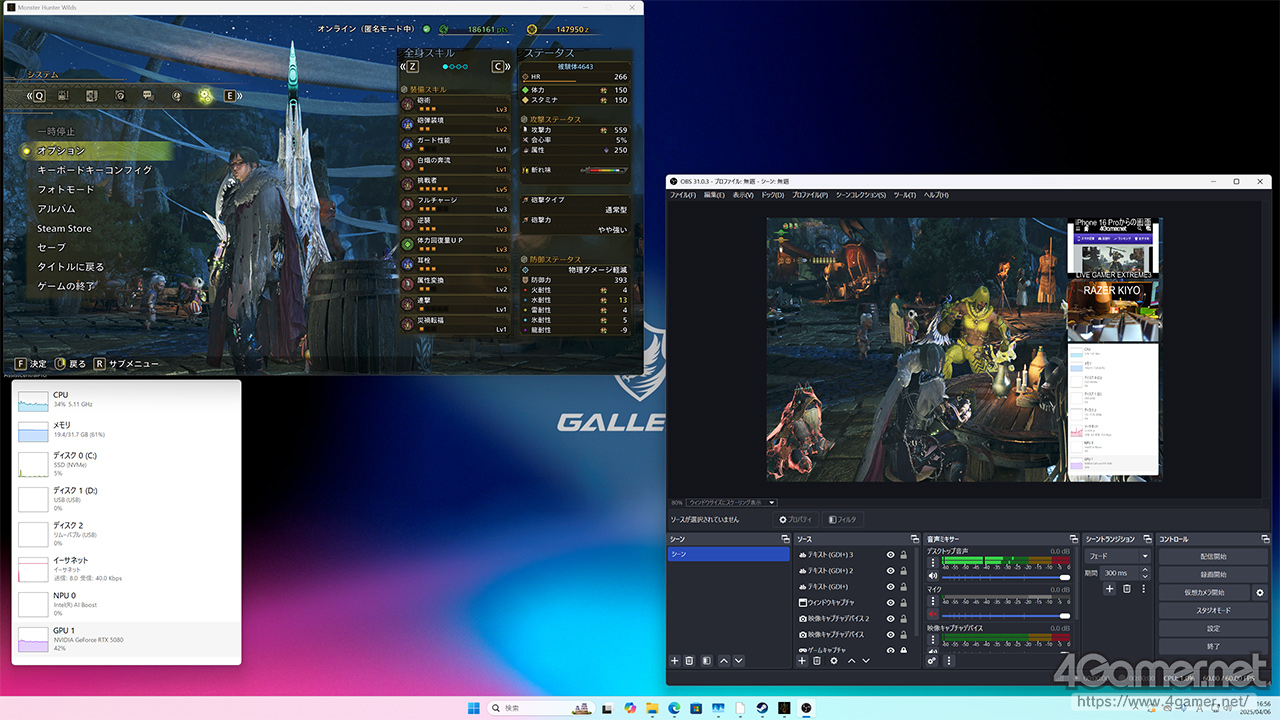Unmute the マイク audio channel
The width and height of the screenshot is (1280, 720).
[933, 614]
